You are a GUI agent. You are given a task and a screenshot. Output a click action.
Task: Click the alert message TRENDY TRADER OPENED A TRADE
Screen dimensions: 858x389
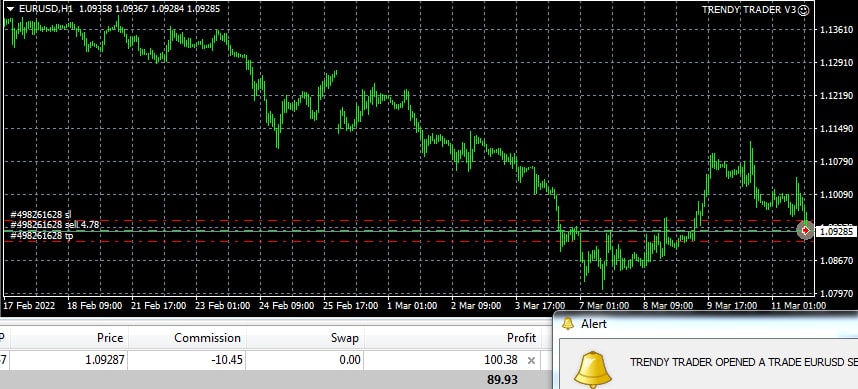(744, 362)
